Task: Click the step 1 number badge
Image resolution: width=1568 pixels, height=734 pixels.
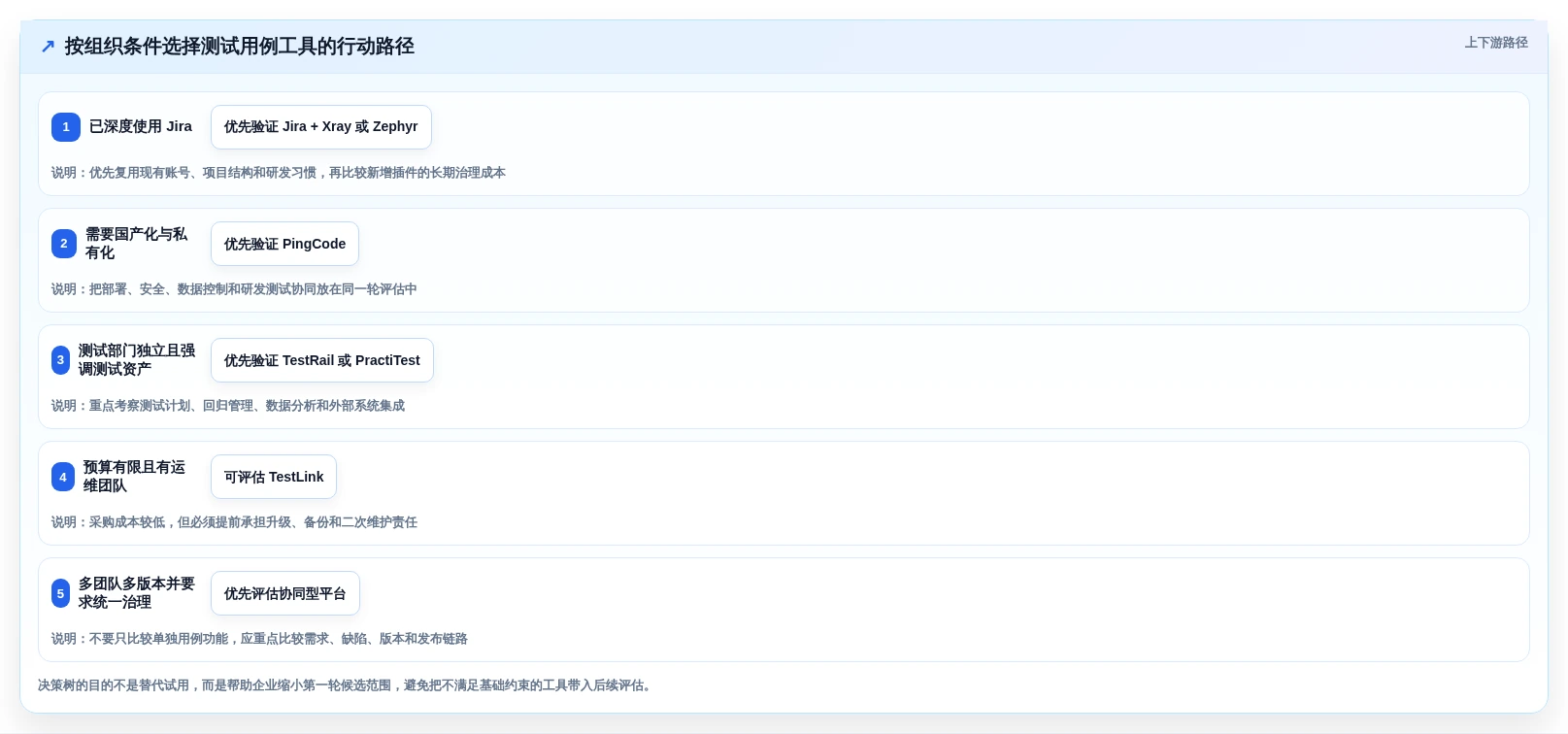Action: pos(66,127)
